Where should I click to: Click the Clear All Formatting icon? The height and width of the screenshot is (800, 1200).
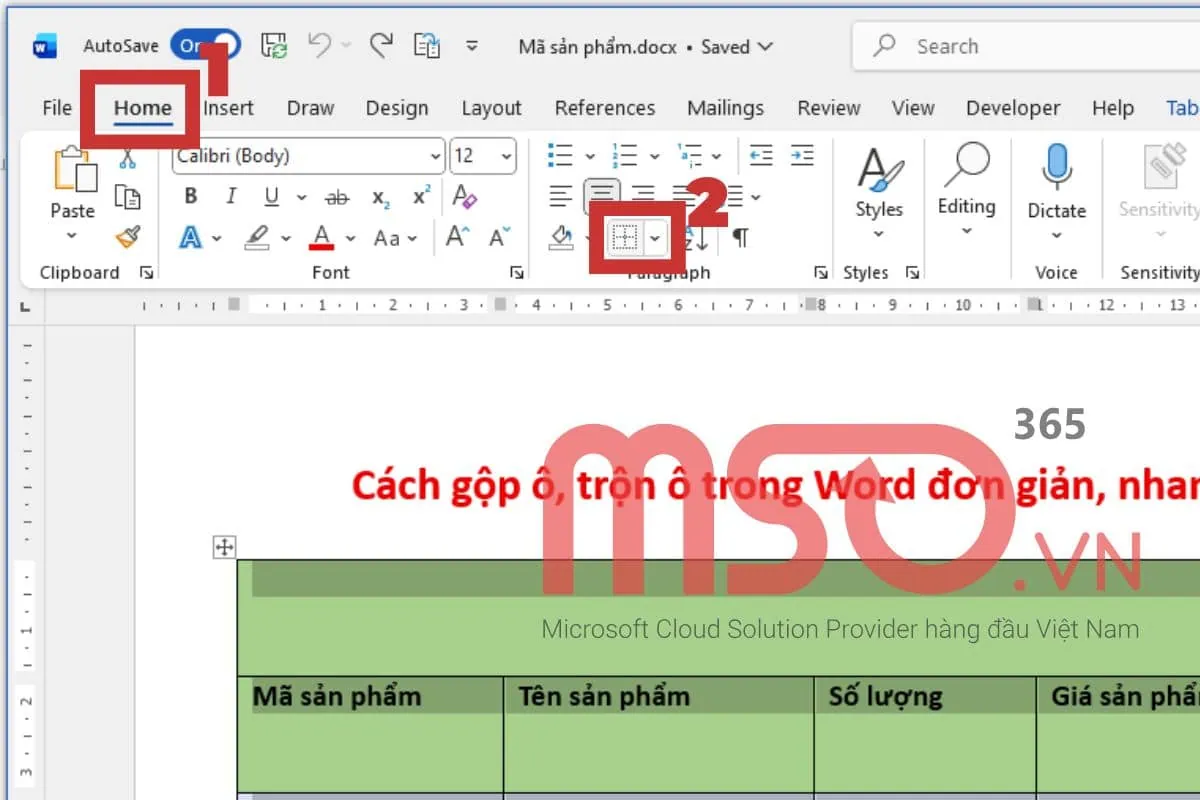tap(465, 197)
